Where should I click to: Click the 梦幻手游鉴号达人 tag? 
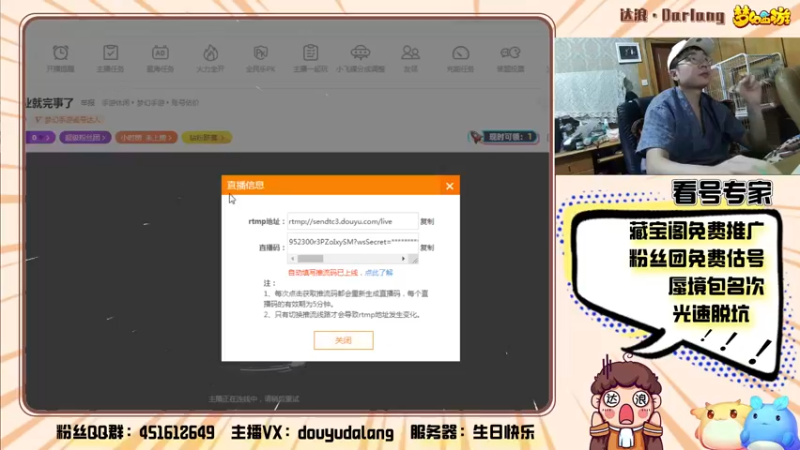[x=68, y=119]
